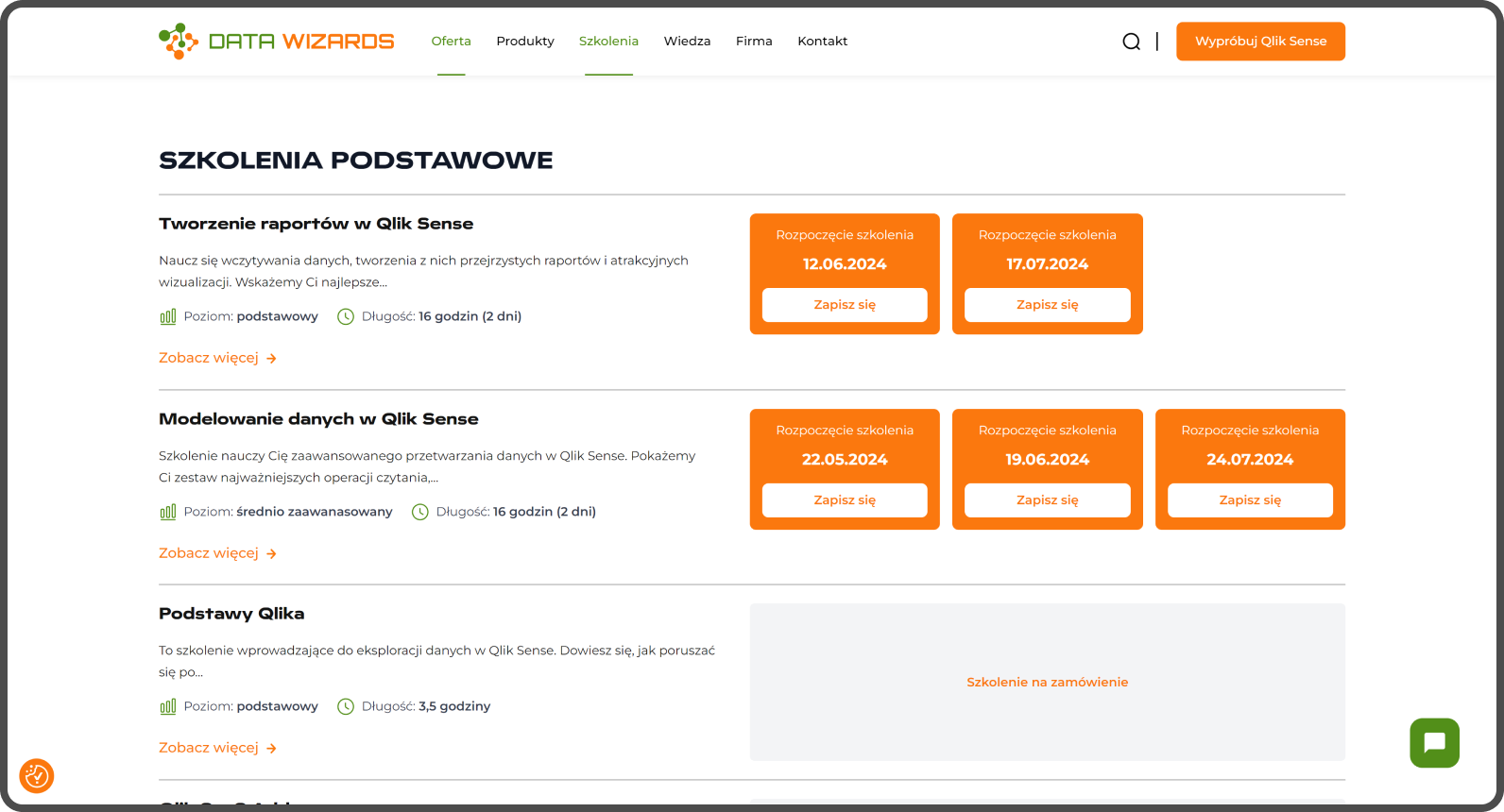The height and width of the screenshot is (812, 1504).
Task: Open the orange cookie consent icon
Action: (37, 776)
